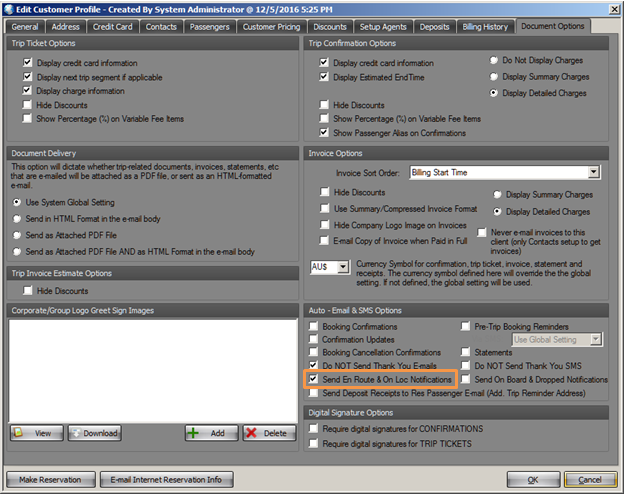This screenshot has width=624, height=495.
Task: Toggle Display Estimated EndTime checkbox
Action: tap(324, 76)
